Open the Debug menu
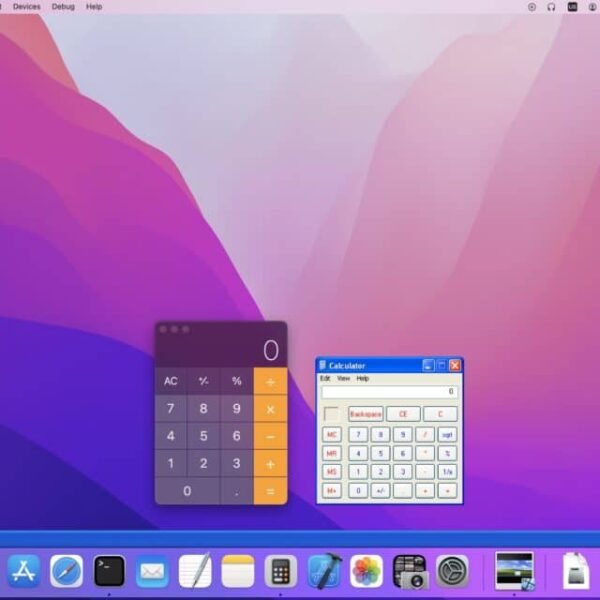Screen dimensions: 600x600 tap(63, 7)
